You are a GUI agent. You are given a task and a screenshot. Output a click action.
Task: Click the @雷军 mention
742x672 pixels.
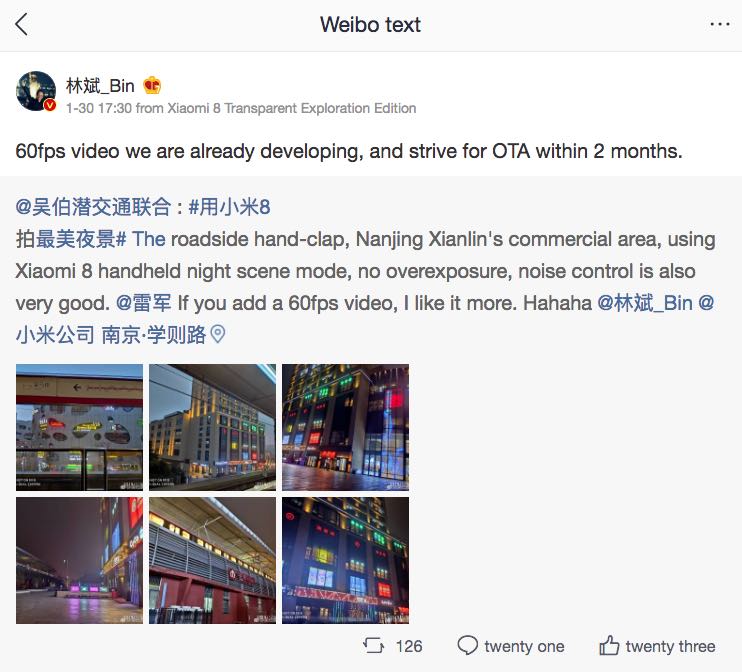(144, 303)
